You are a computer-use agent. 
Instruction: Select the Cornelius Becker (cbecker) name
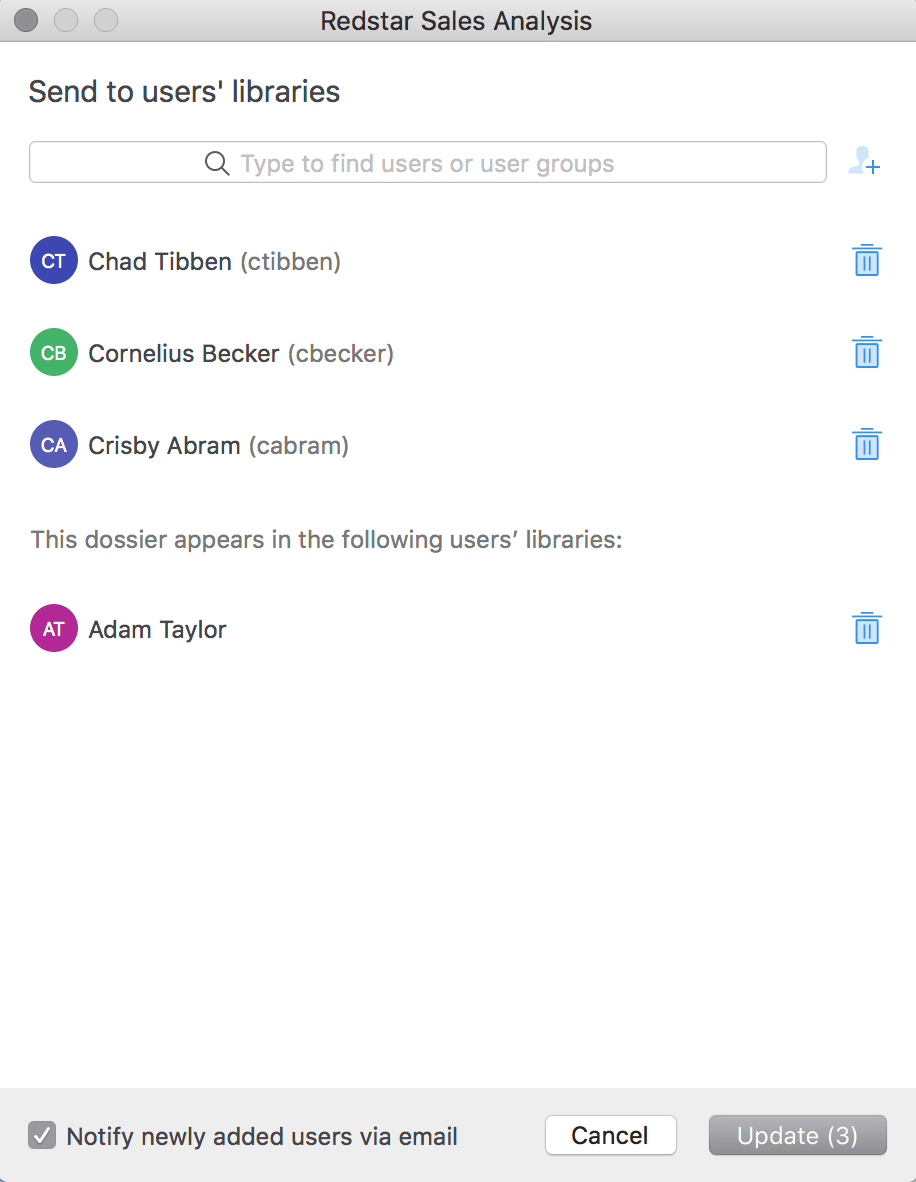241,354
